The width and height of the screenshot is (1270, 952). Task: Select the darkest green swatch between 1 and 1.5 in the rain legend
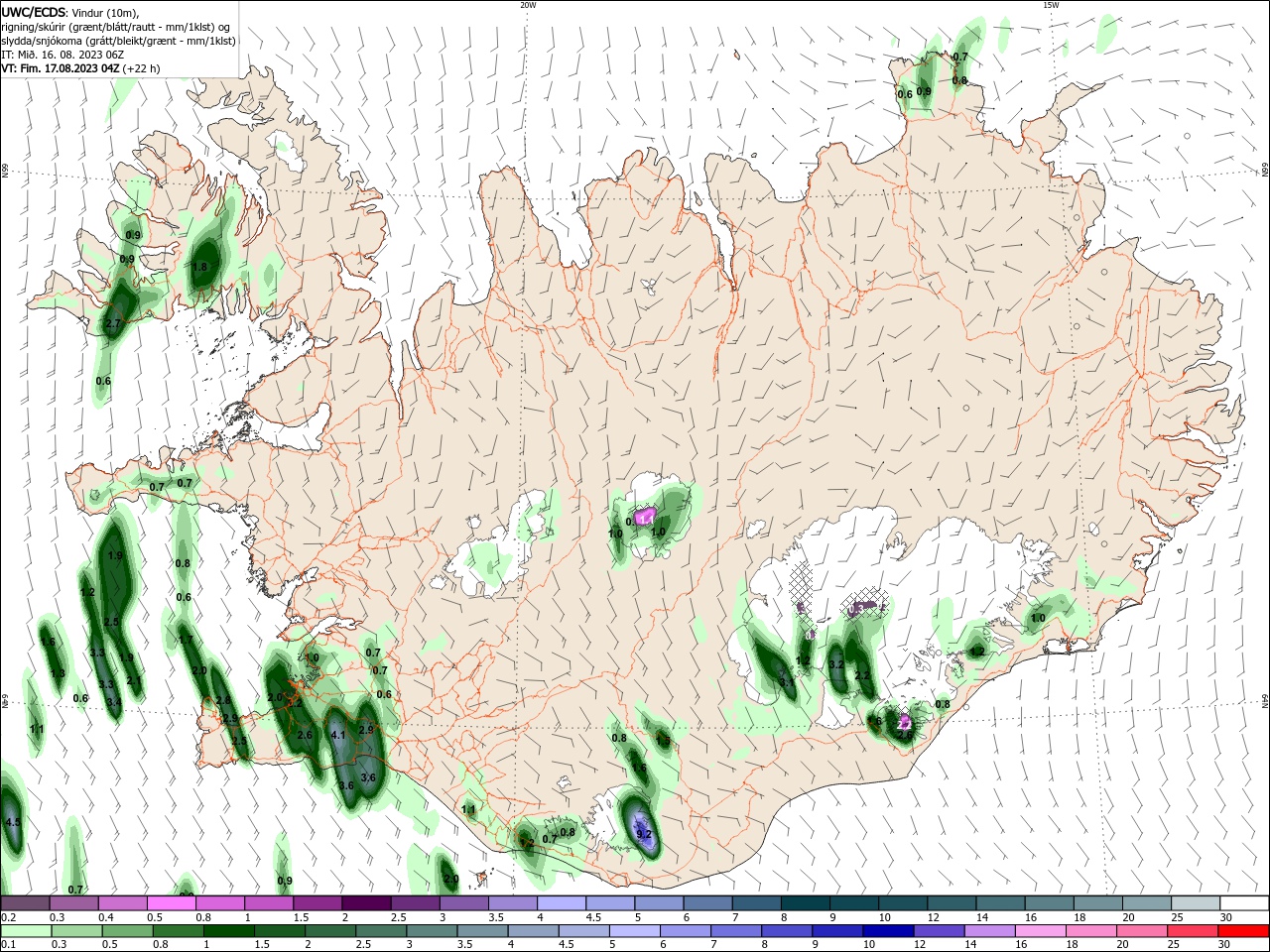[x=228, y=931]
